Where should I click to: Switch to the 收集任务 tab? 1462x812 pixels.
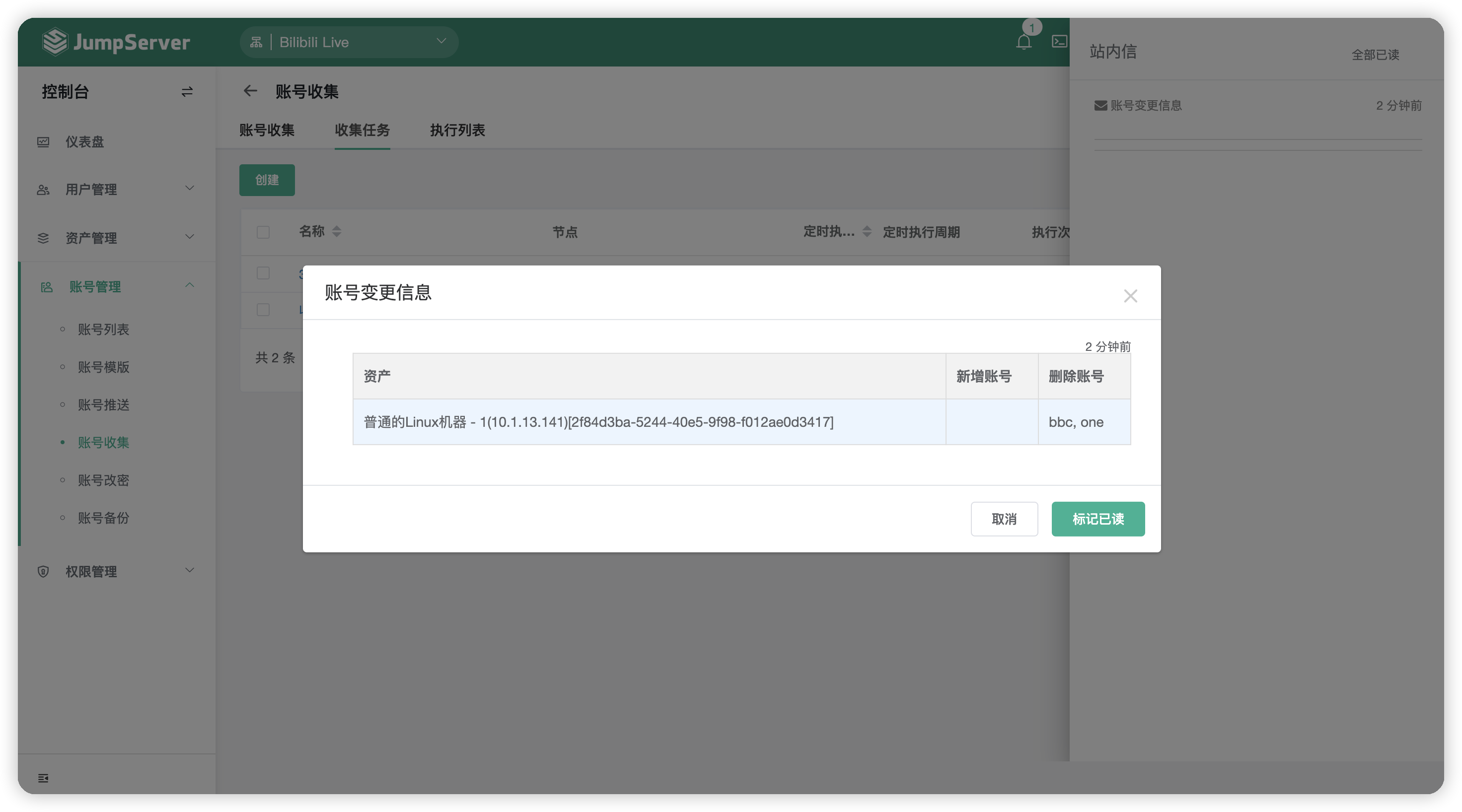[x=362, y=130]
